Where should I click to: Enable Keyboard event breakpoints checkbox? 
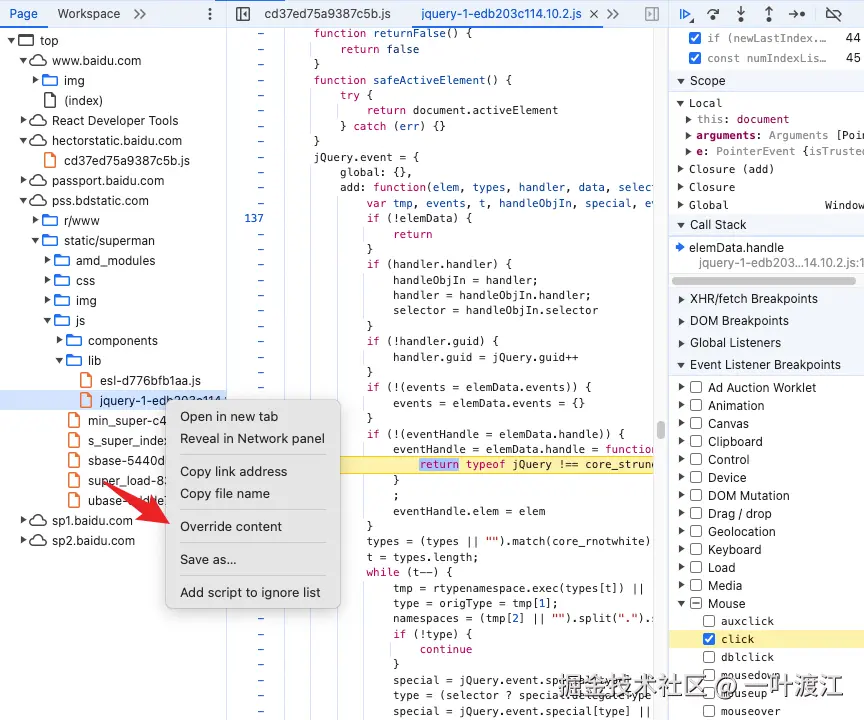696,549
